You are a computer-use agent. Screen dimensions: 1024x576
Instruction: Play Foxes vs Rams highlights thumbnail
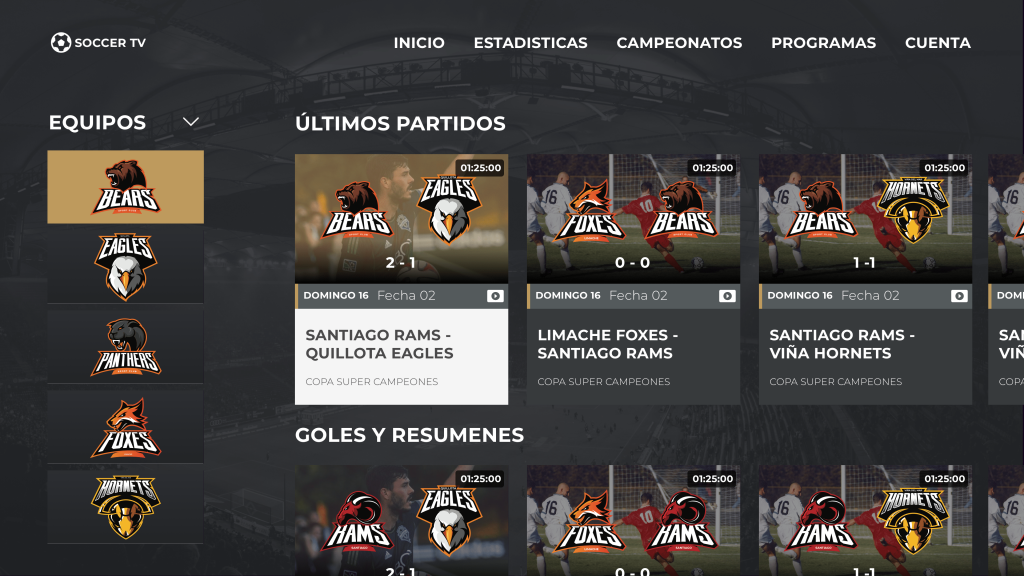tap(633, 520)
